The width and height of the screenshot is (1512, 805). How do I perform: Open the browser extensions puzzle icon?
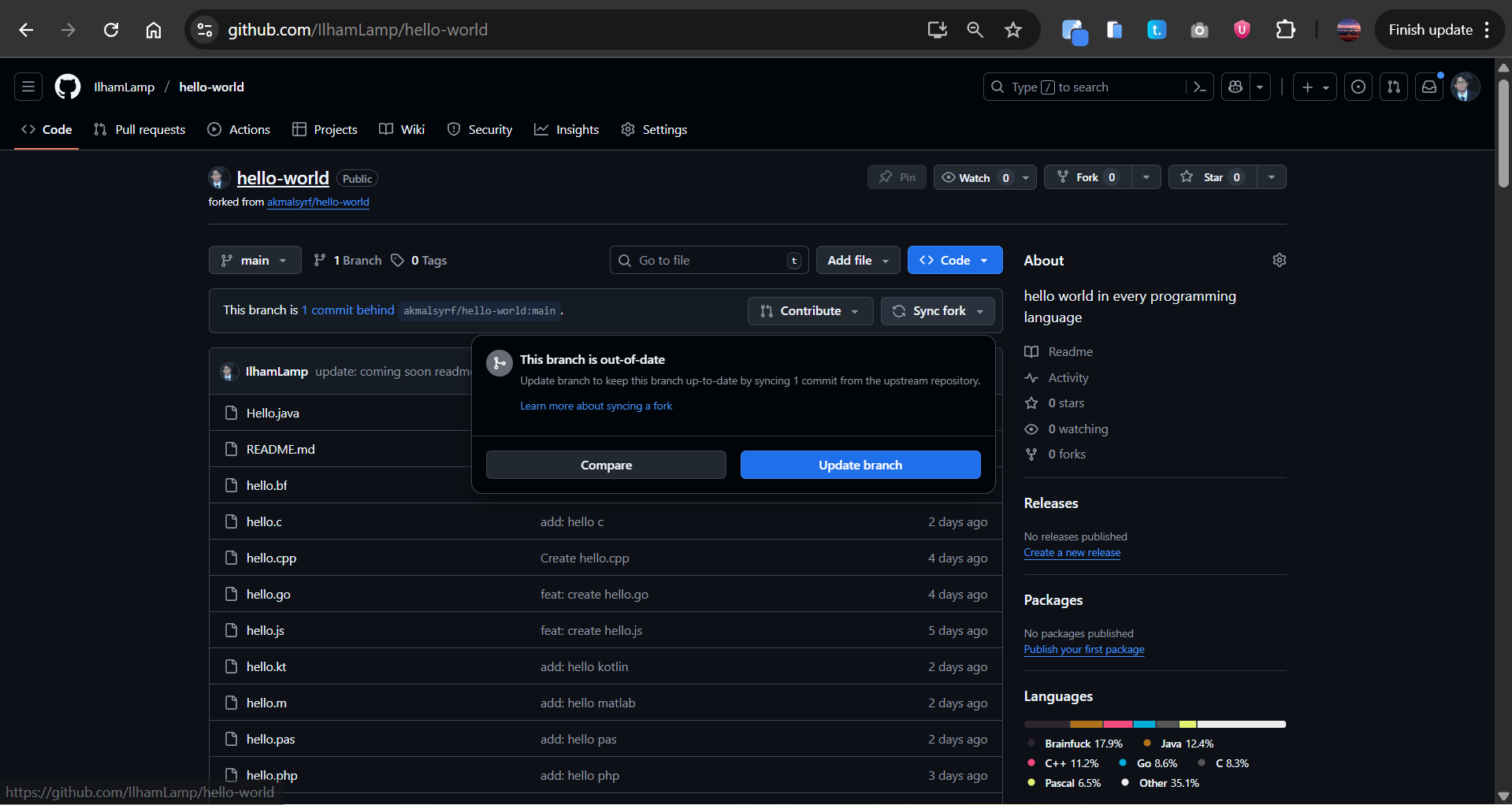pos(1285,30)
